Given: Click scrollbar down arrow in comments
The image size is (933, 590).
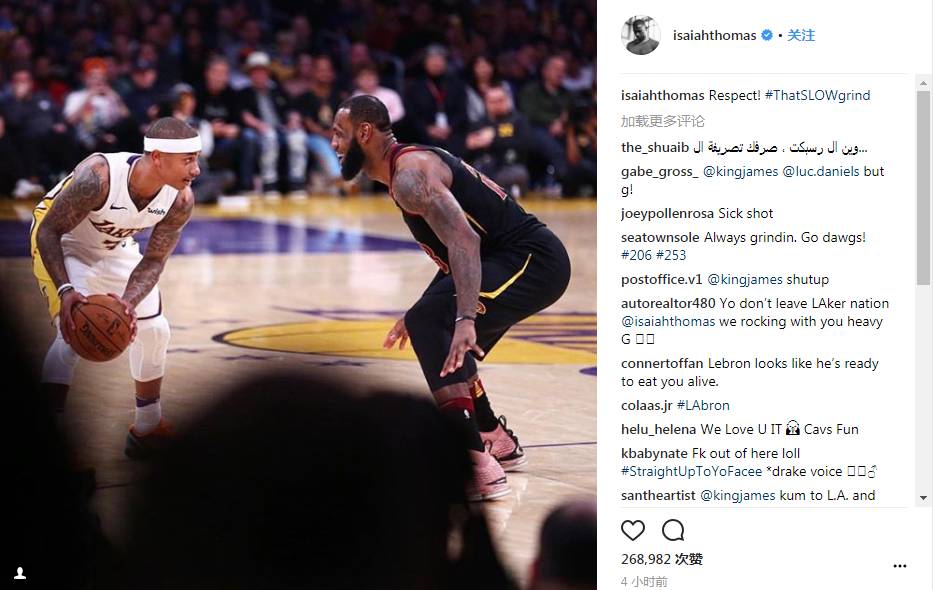Looking at the screenshot, I should point(923,498).
